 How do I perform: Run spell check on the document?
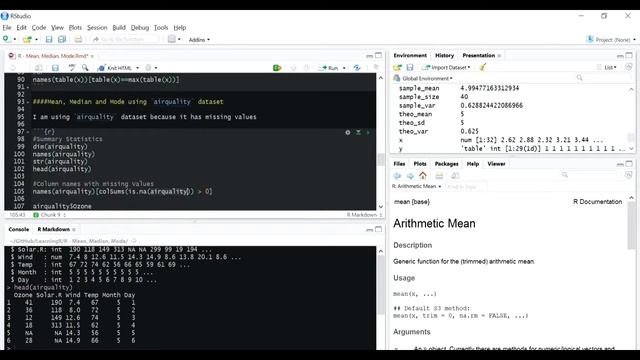pos(72,68)
